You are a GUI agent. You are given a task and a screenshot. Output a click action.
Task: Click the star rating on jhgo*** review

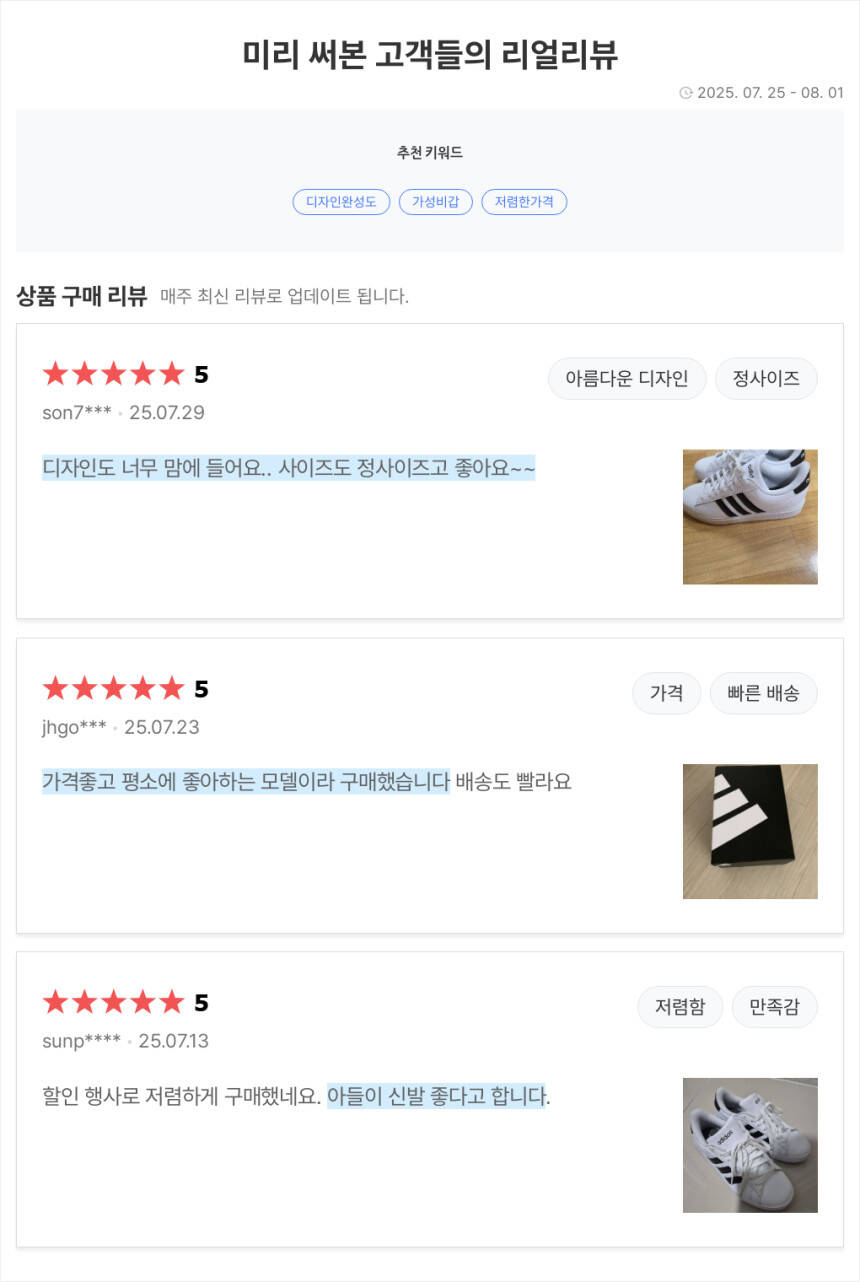[114, 689]
